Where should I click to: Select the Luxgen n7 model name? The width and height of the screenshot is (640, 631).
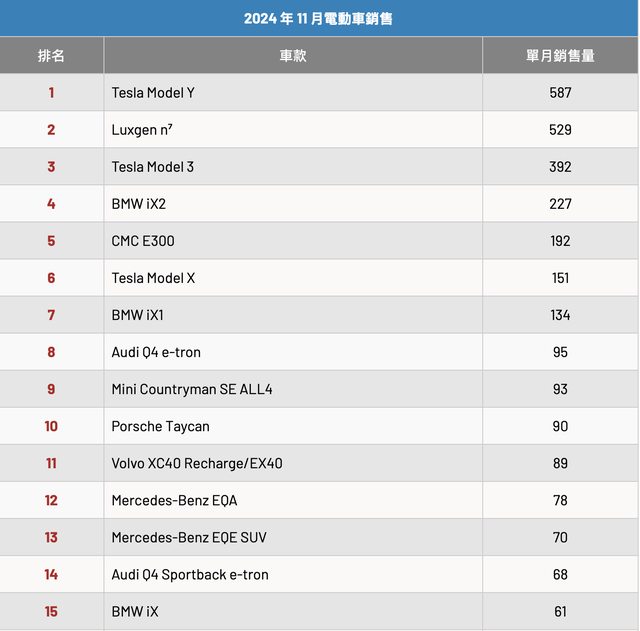pyautogui.click(x=142, y=130)
